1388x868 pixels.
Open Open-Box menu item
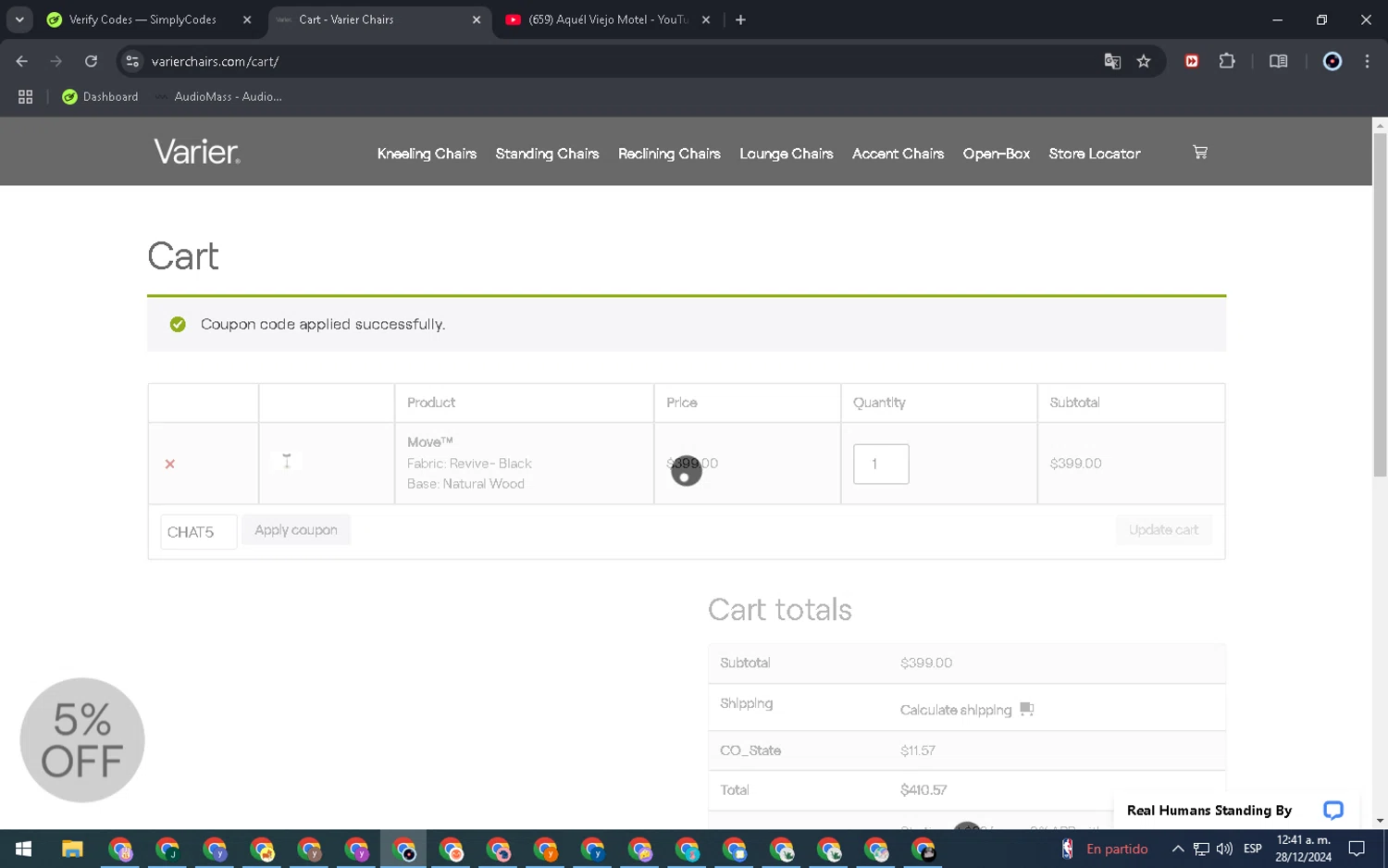[997, 154]
